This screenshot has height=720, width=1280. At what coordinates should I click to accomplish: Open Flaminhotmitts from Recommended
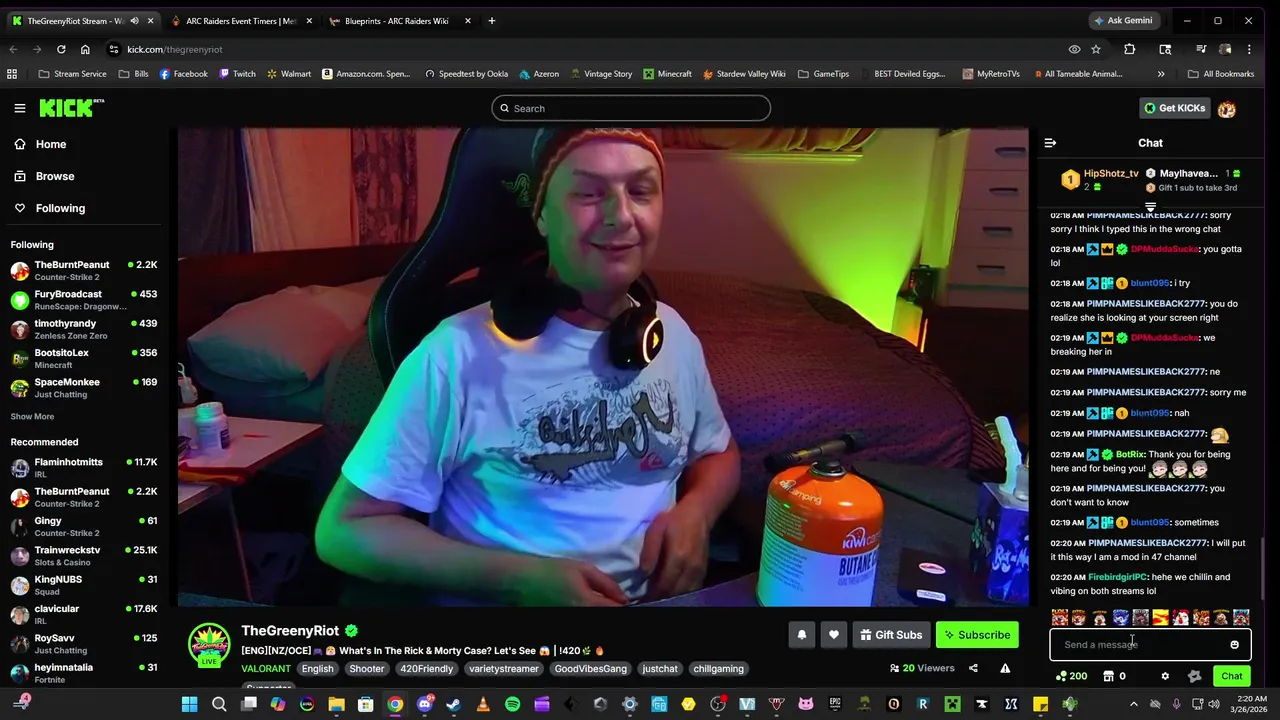click(84, 467)
